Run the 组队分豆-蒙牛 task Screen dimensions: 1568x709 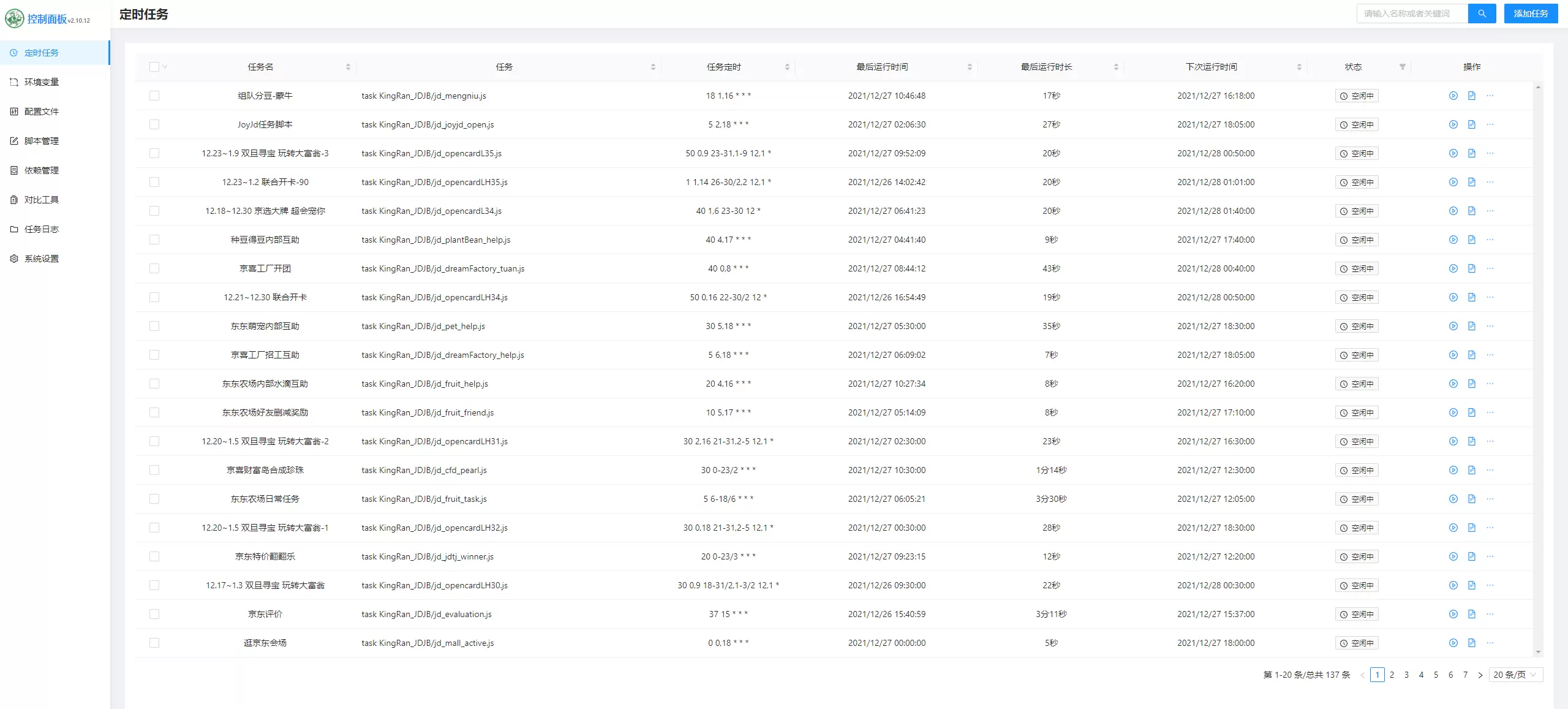[x=1453, y=96]
